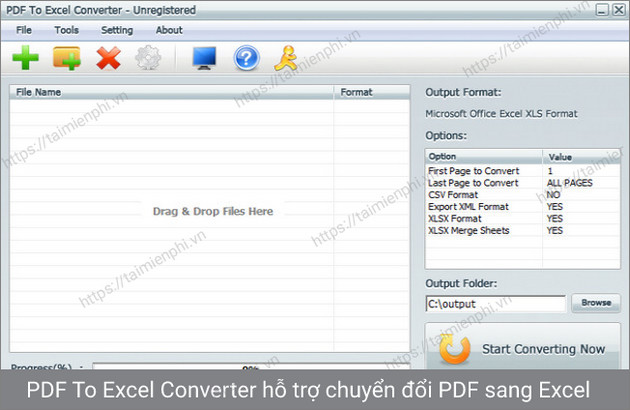630x410 pixels.
Task: Click the Format column header
Action: pos(372,92)
